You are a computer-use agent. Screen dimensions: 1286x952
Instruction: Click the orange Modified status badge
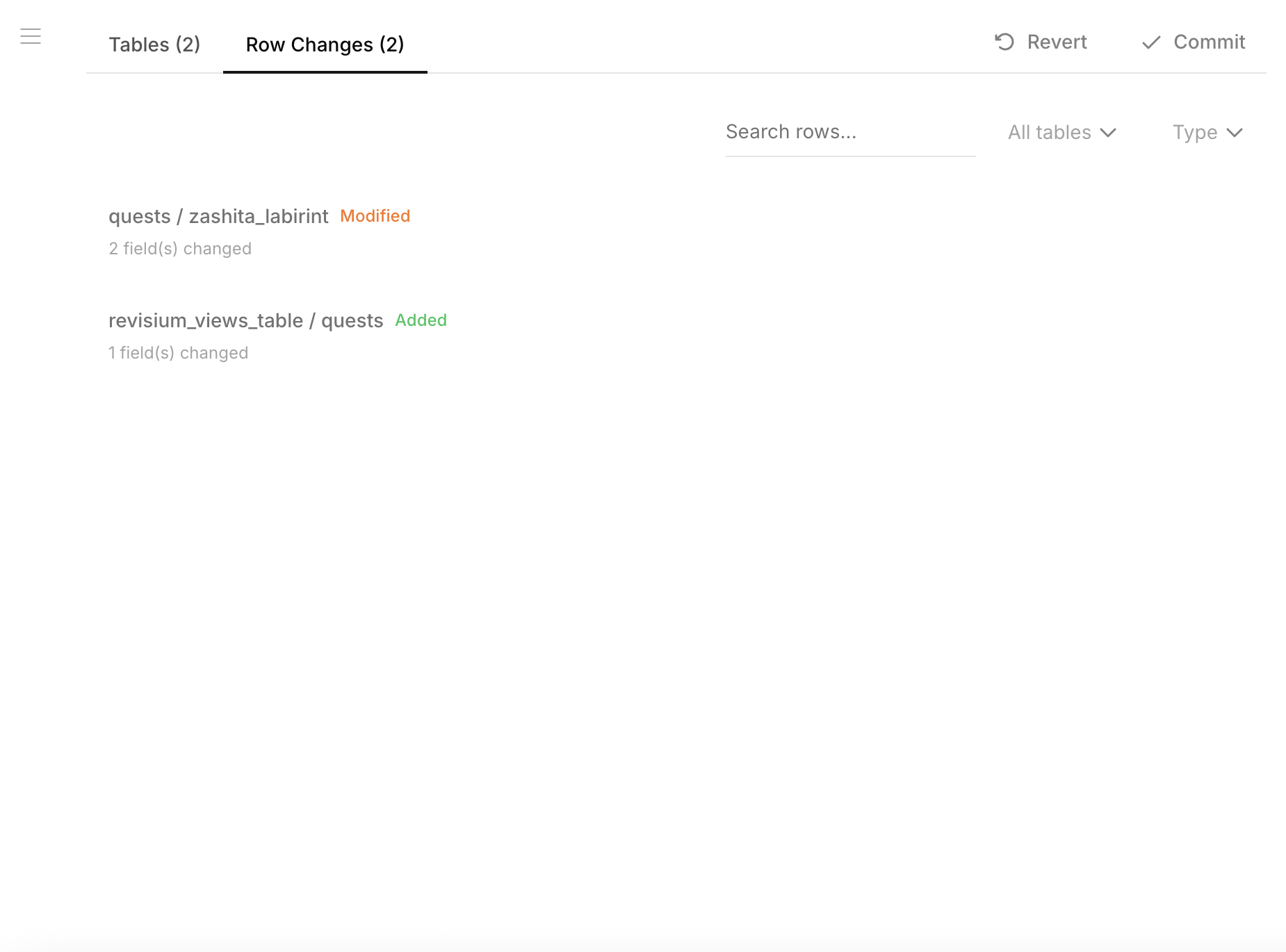coord(375,216)
